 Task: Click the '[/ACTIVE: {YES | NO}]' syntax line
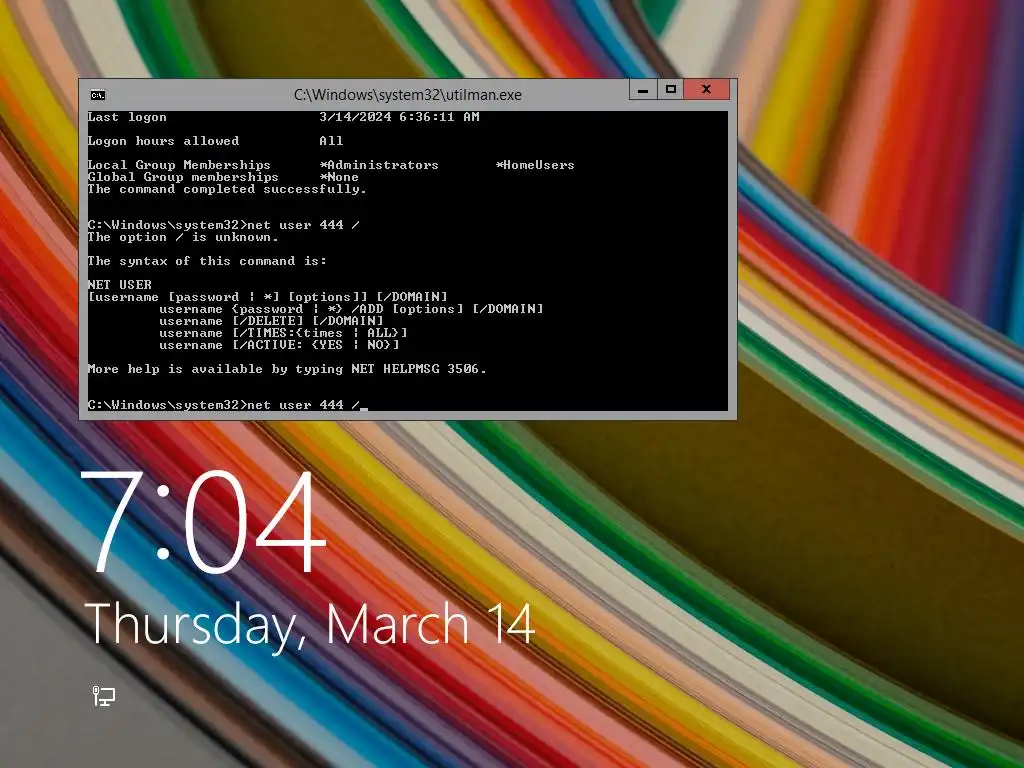280,345
